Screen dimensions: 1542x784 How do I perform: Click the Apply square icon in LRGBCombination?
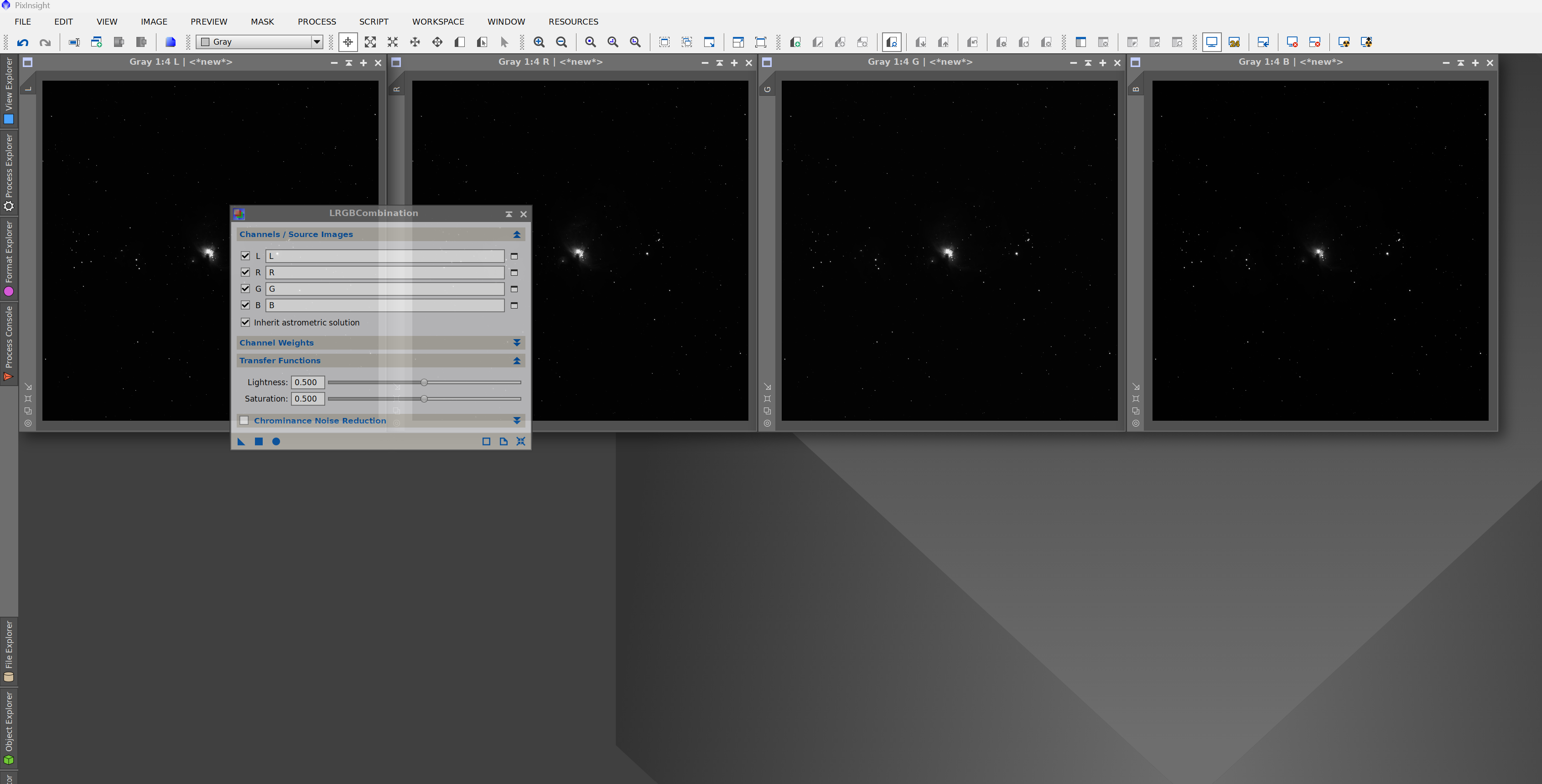coord(259,442)
